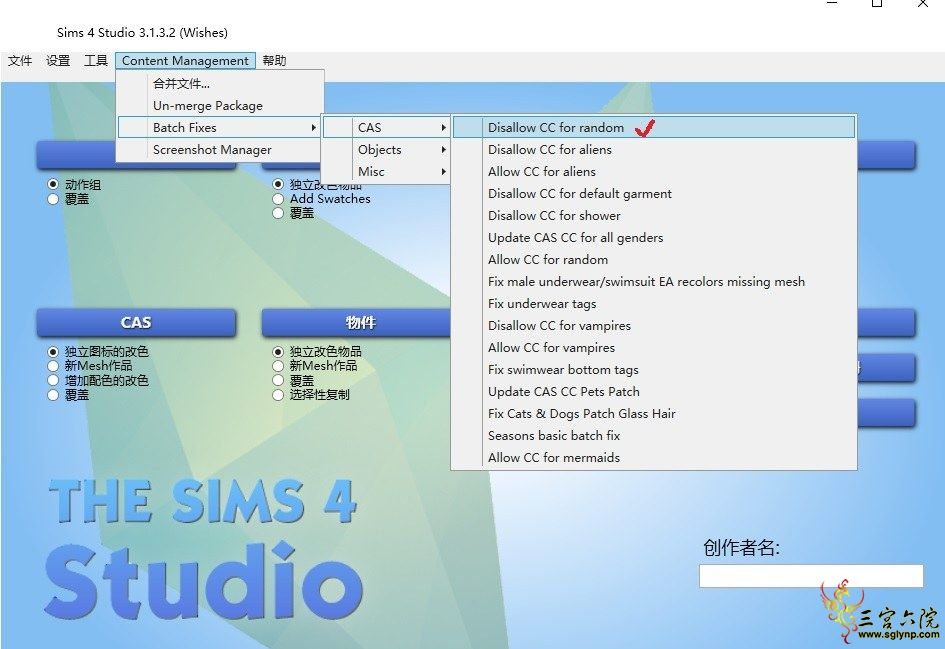Select the 动作组 radio button
The width and height of the screenshot is (945, 649).
tap(53, 184)
